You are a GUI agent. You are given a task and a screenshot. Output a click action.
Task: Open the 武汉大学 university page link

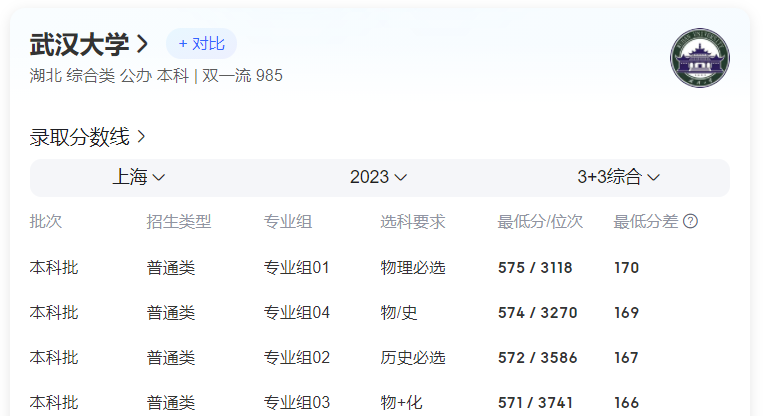pos(89,44)
